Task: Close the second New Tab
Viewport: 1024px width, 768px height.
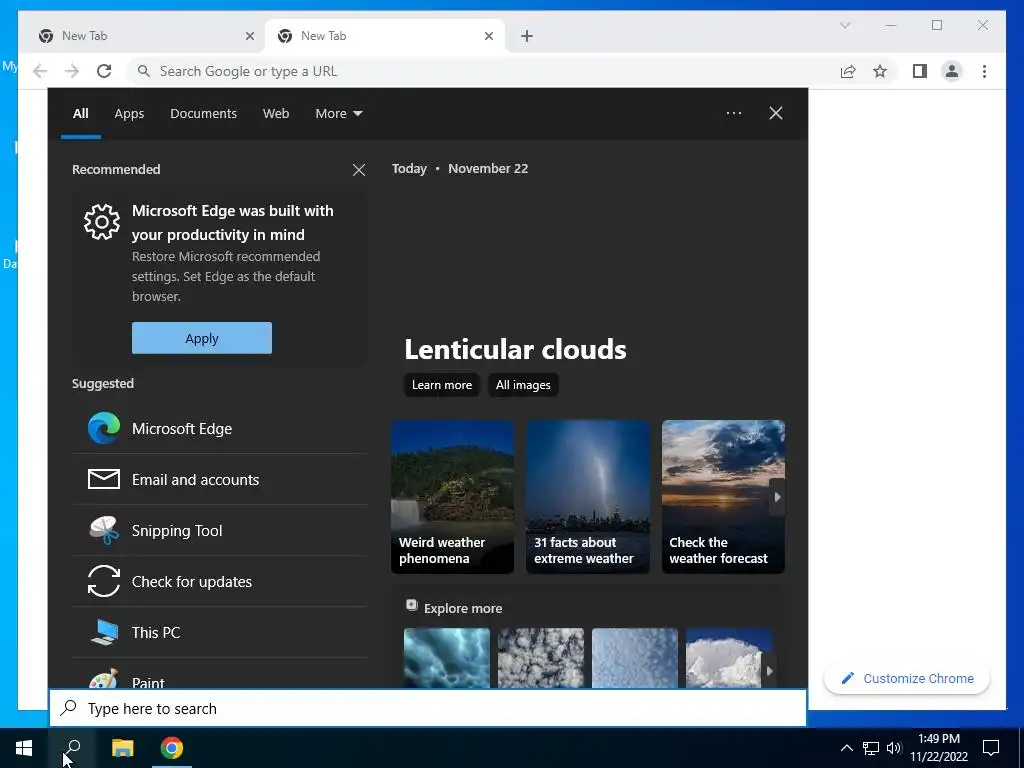Action: (x=488, y=36)
